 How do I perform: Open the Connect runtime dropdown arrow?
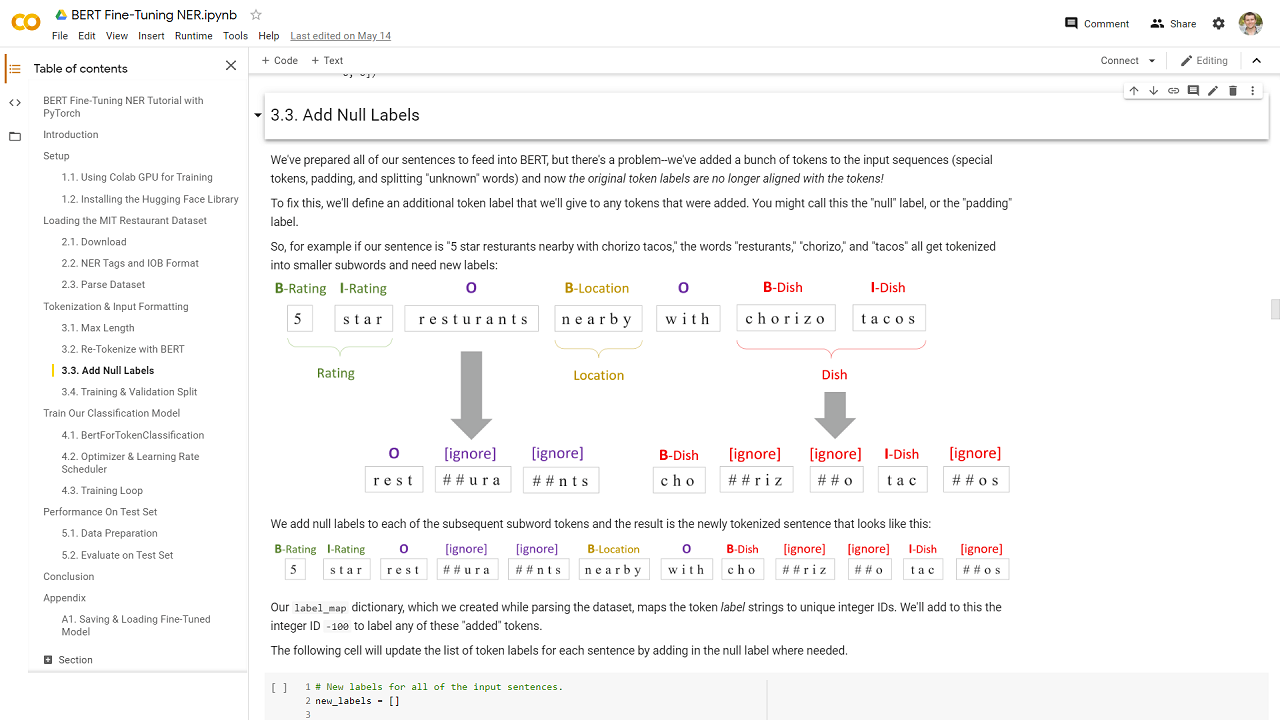pos(1152,61)
